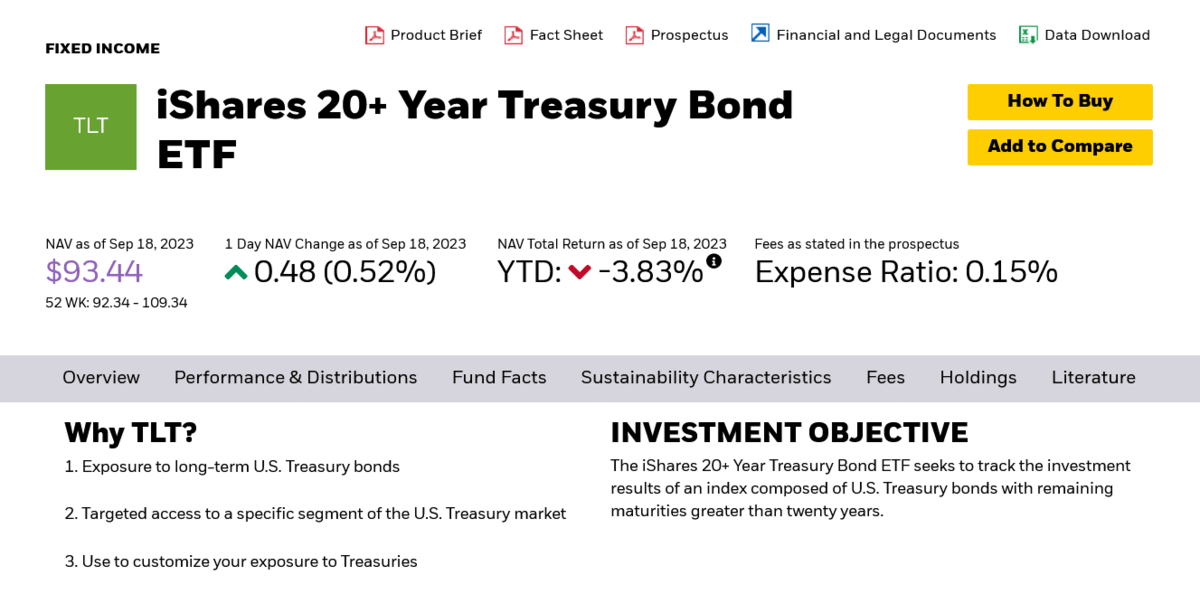Open the Literature tab
The width and height of the screenshot is (1200, 594).
[x=1094, y=378]
